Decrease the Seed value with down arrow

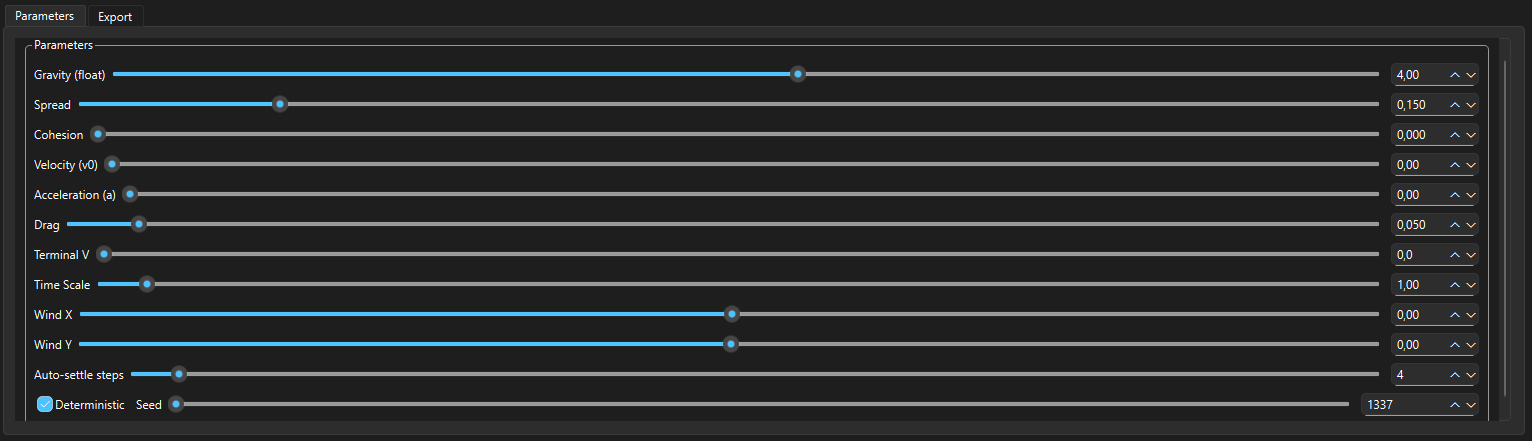(1470, 405)
